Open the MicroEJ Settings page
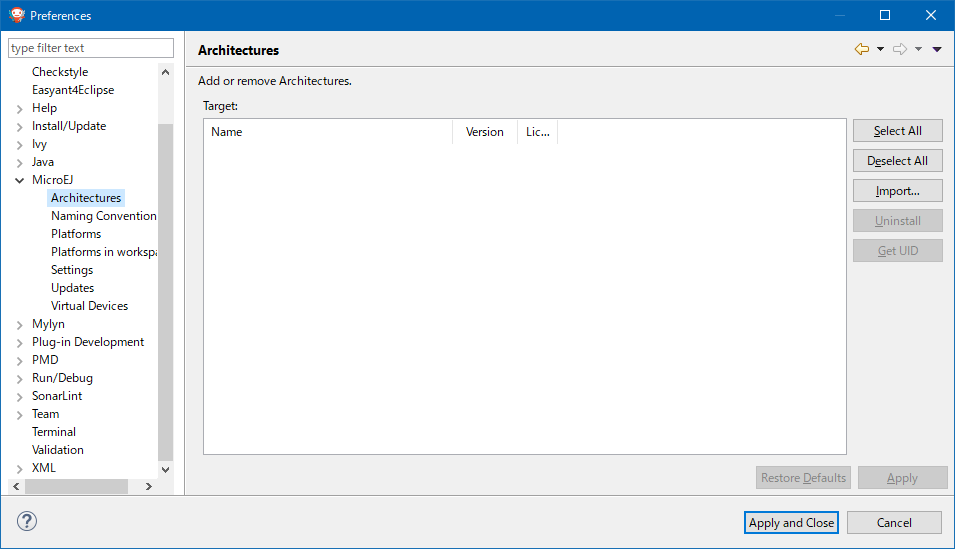Screen dimensions: 955x549 coord(72,270)
